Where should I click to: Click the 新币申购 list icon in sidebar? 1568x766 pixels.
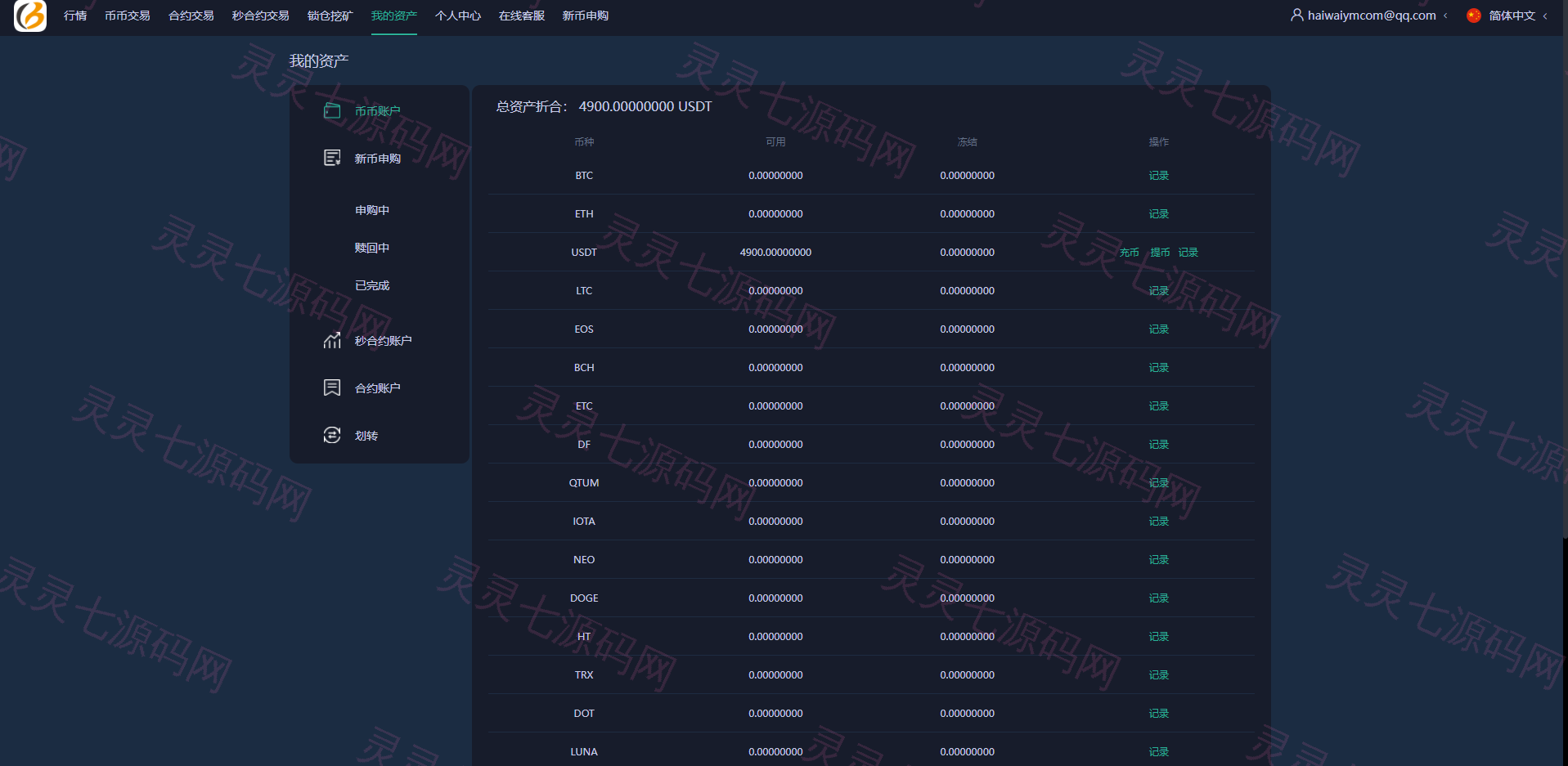(332, 158)
